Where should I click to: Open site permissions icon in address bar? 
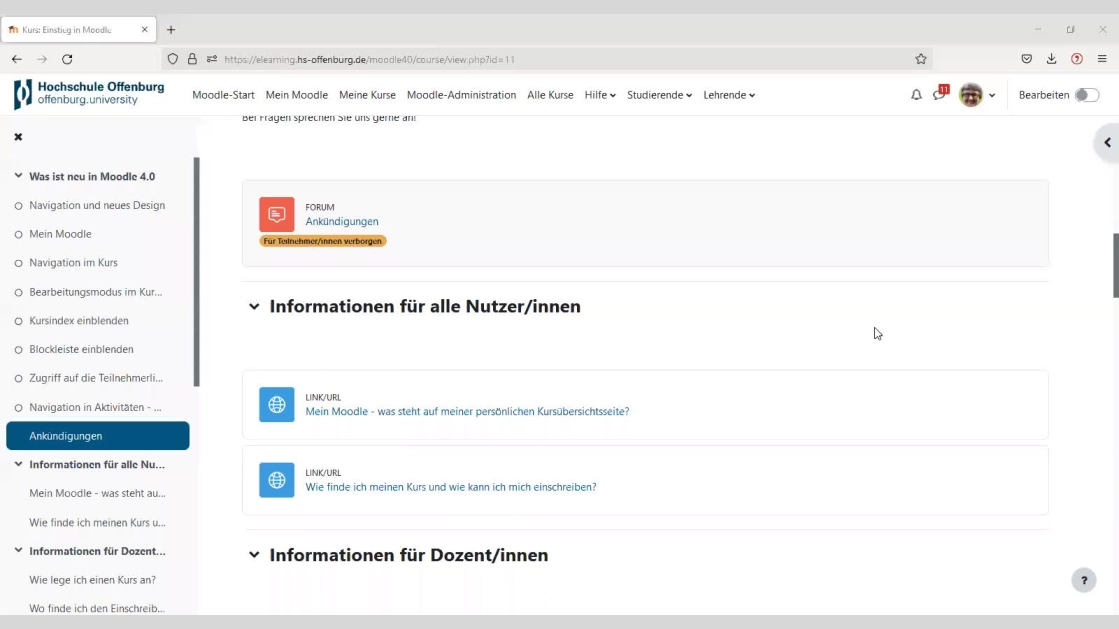212,59
